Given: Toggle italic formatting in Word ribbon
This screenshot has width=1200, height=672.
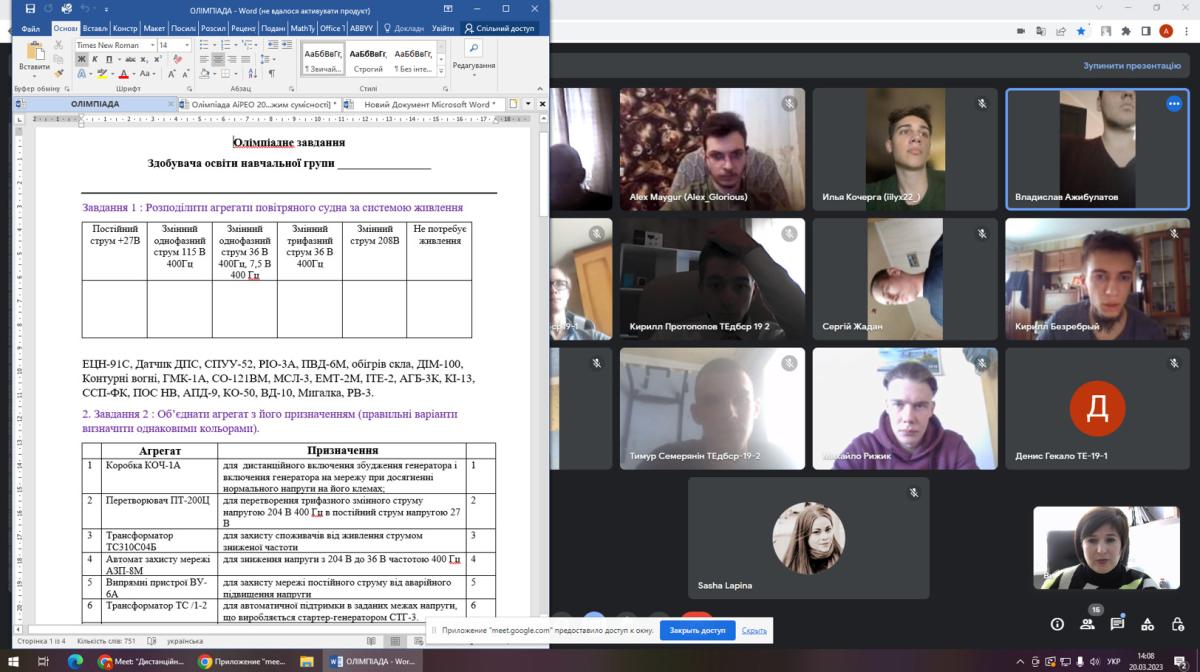Looking at the screenshot, I should (96, 60).
